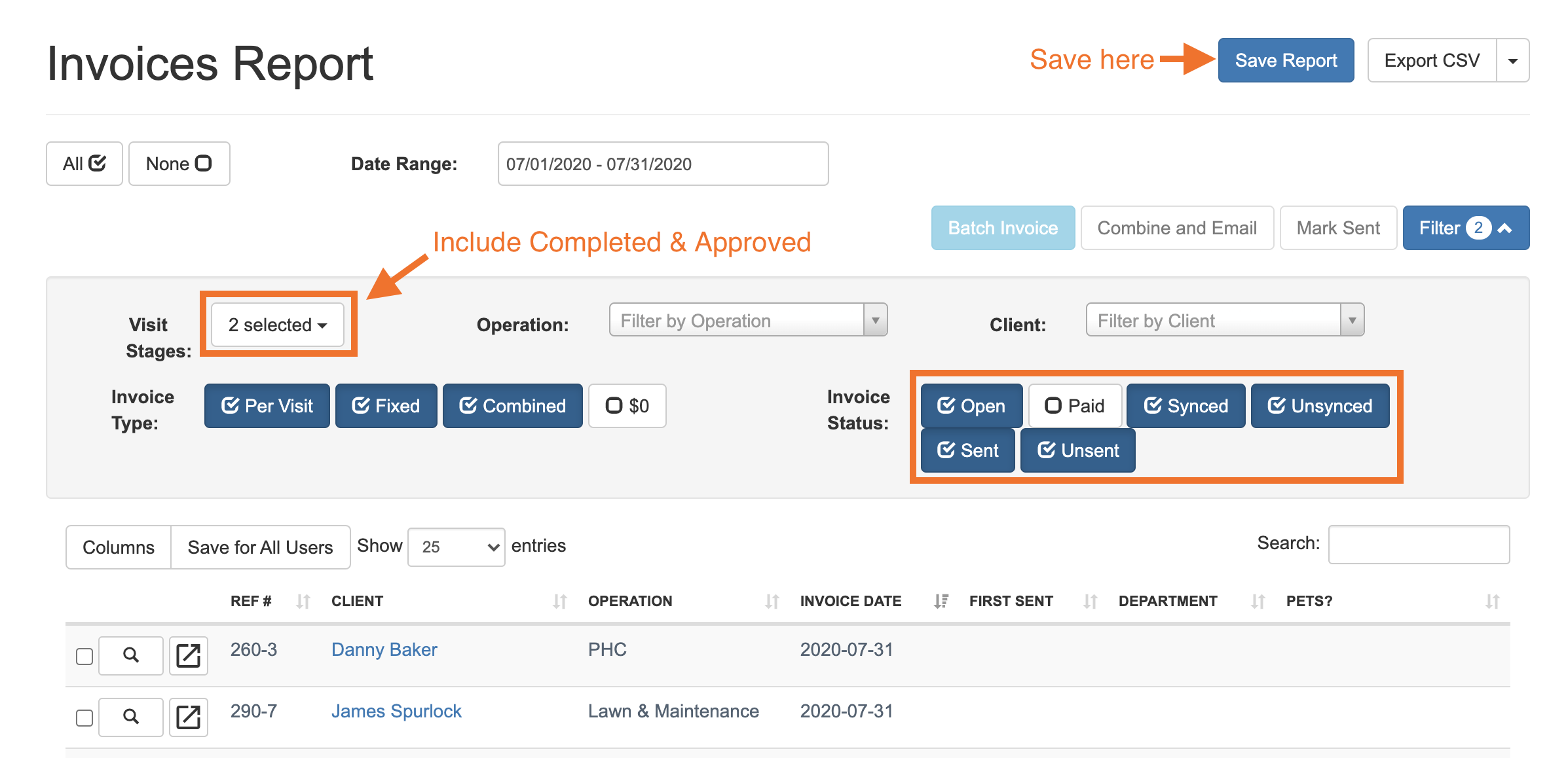Open invoice 290-7 via external-link icon

pyautogui.click(x=188, y=717)
